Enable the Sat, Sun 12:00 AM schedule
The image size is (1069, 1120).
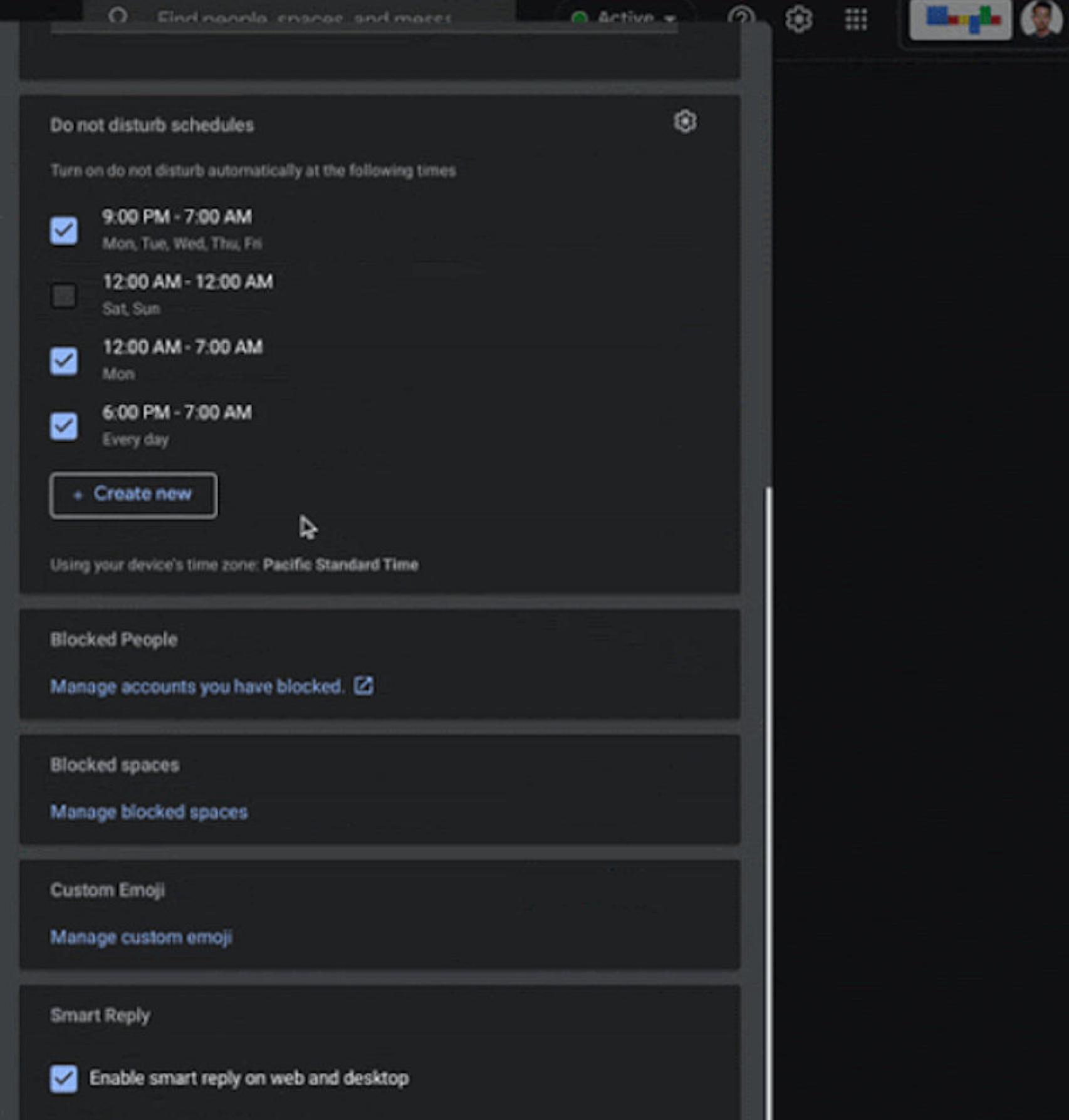63,295
